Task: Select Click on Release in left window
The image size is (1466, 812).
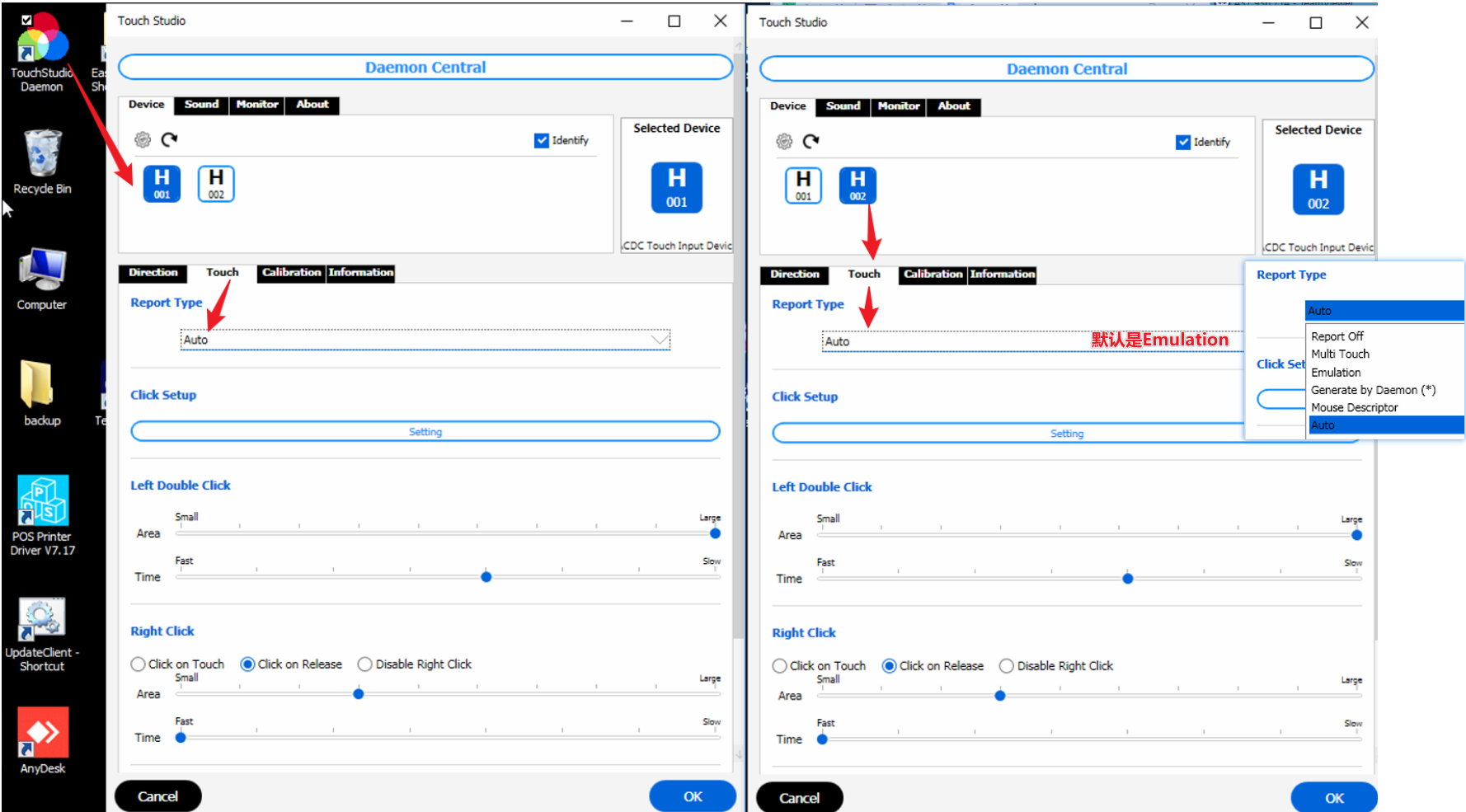Action: pos(291,664)
